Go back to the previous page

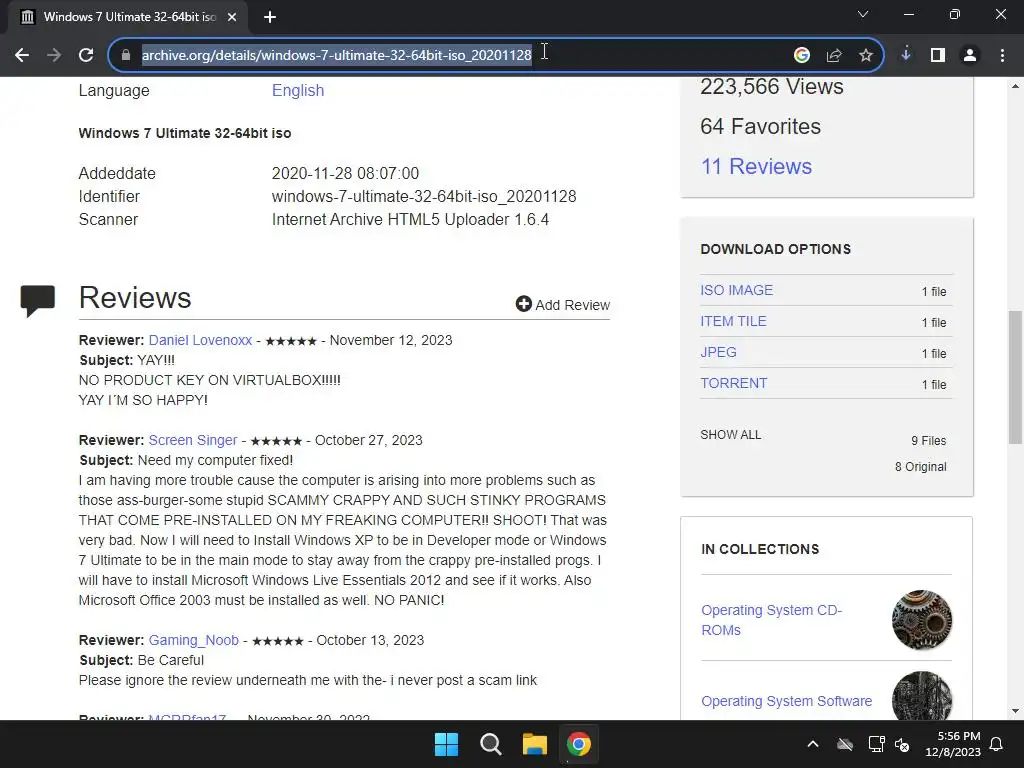click(x=22, y=55)
